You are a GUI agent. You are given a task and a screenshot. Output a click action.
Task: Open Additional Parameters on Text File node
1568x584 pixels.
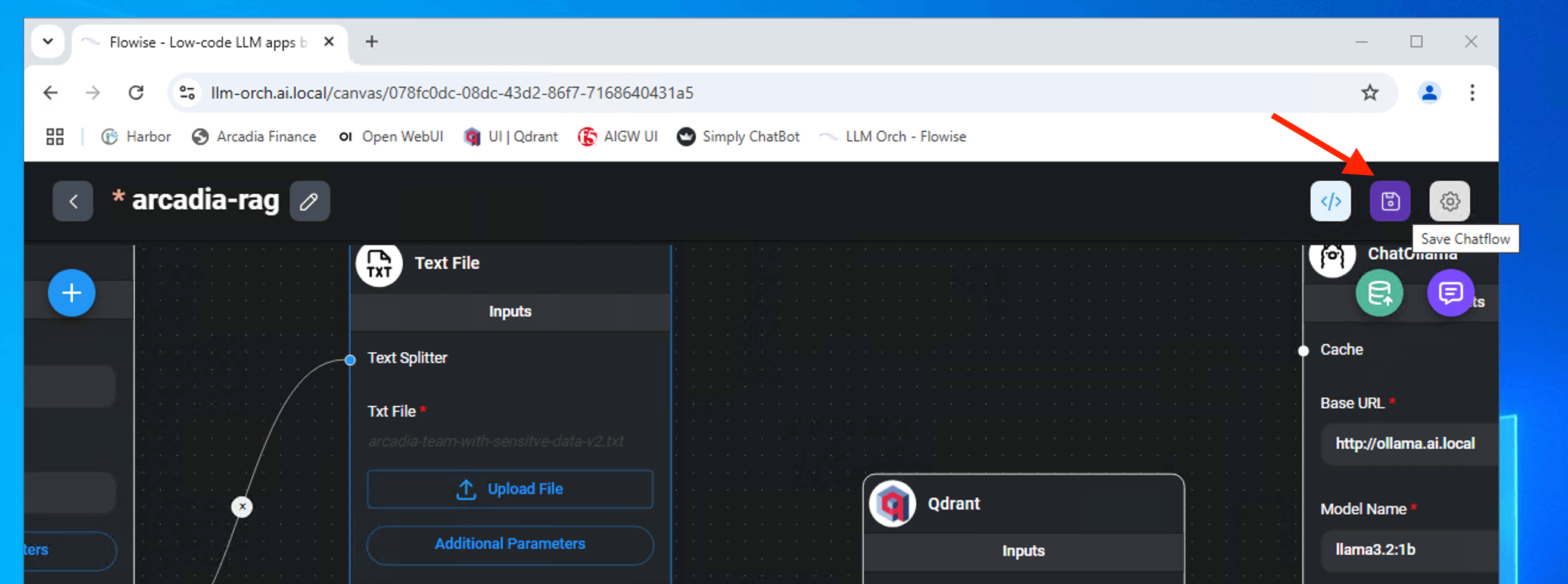pyautogui.click(x=509, y=544)
